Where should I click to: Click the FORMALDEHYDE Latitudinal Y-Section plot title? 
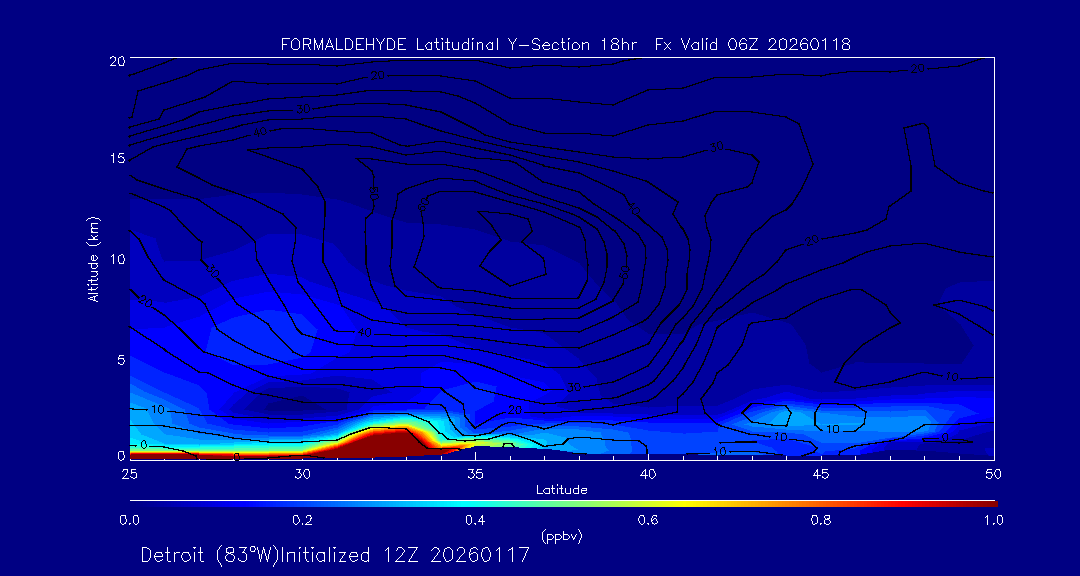tap(565, 45)
